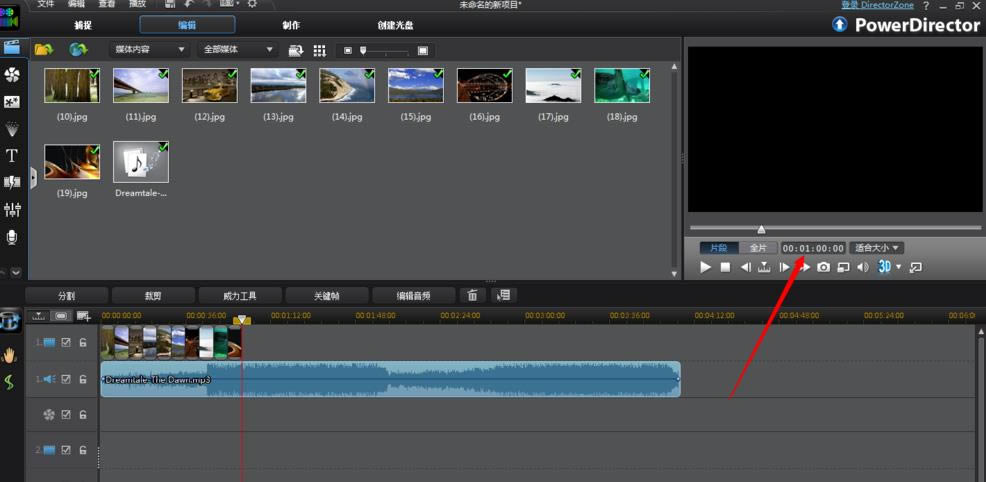Open the 全部媒体 filter dropdown

click(x=238, y=50)
